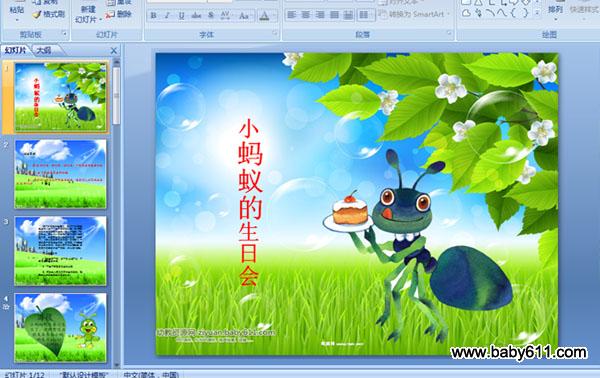Toggle italic formatting
The width and height of the screenshot is (600, 378).
(167, 16)
